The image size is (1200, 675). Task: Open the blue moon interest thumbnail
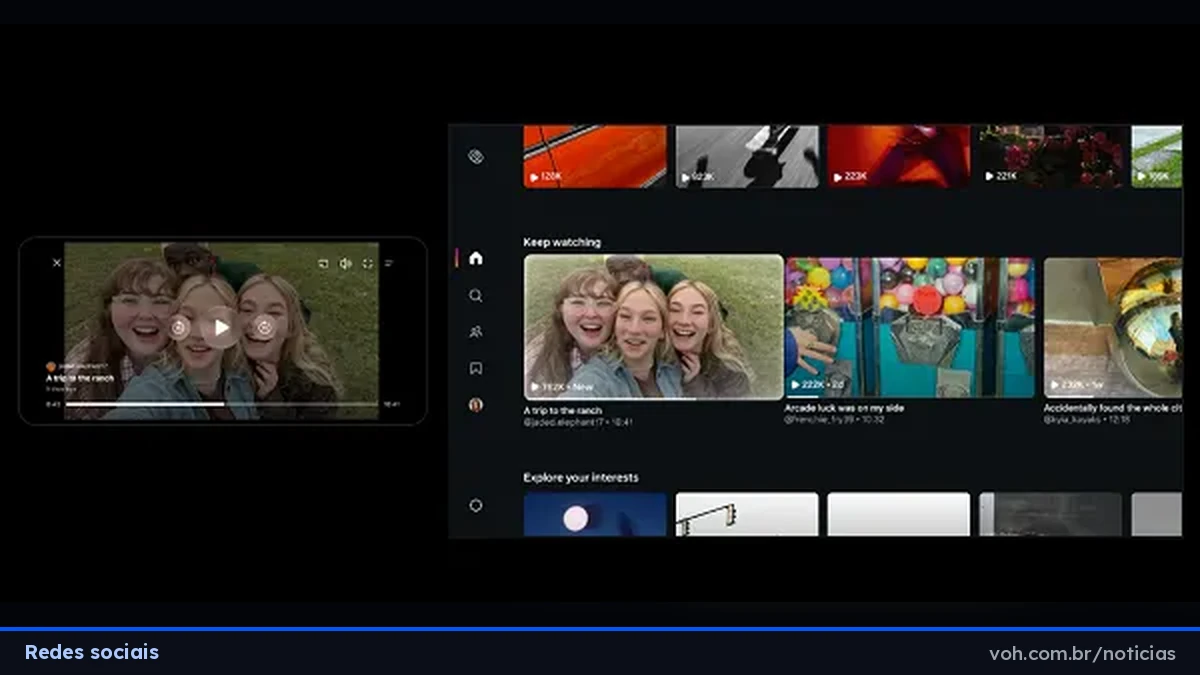click(595, 514)
